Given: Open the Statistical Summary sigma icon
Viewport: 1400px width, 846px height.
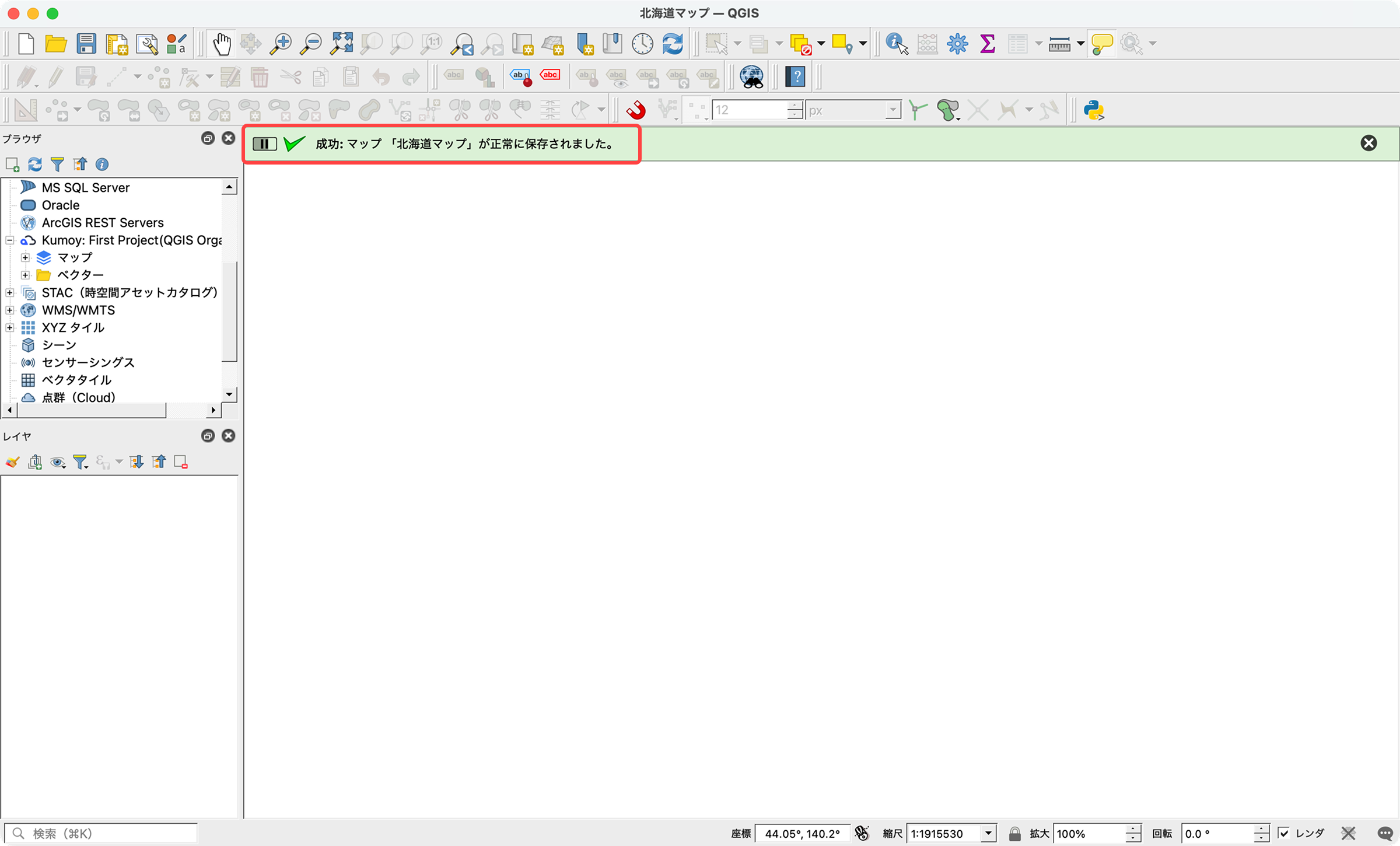Looking at the screenshot, I should pyautogui.click(x=987, y=44).
